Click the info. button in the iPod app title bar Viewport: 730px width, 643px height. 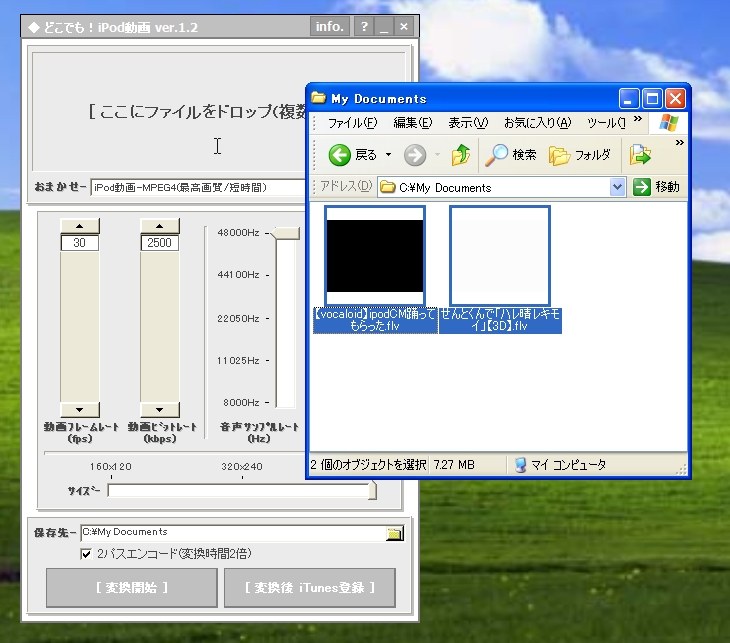(x=330, y=27)
